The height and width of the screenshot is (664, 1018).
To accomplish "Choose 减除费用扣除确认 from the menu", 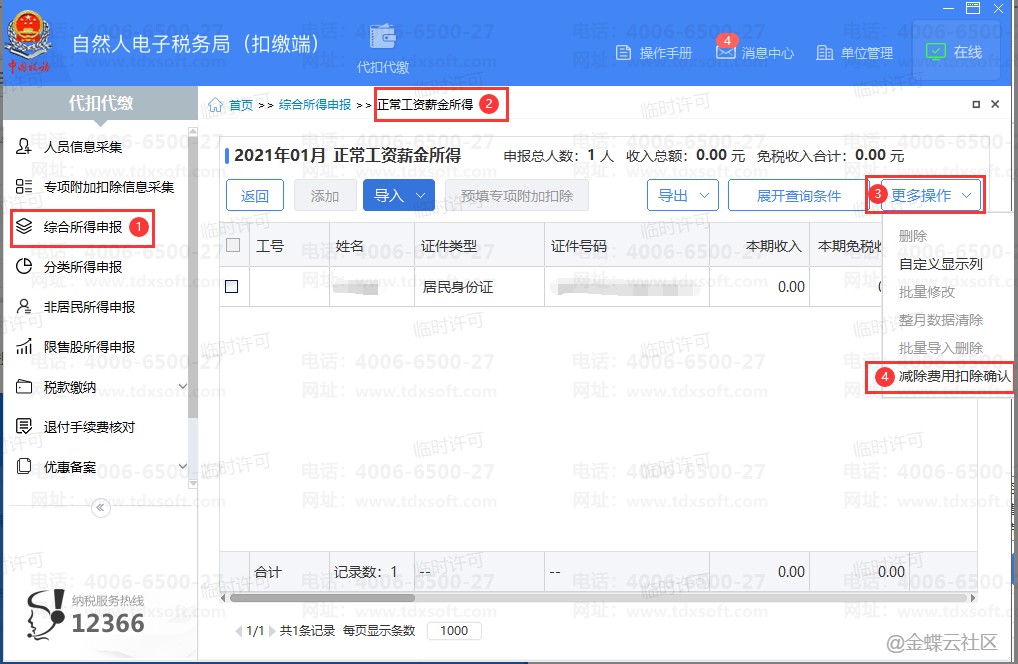I will [x=954, y=377].
